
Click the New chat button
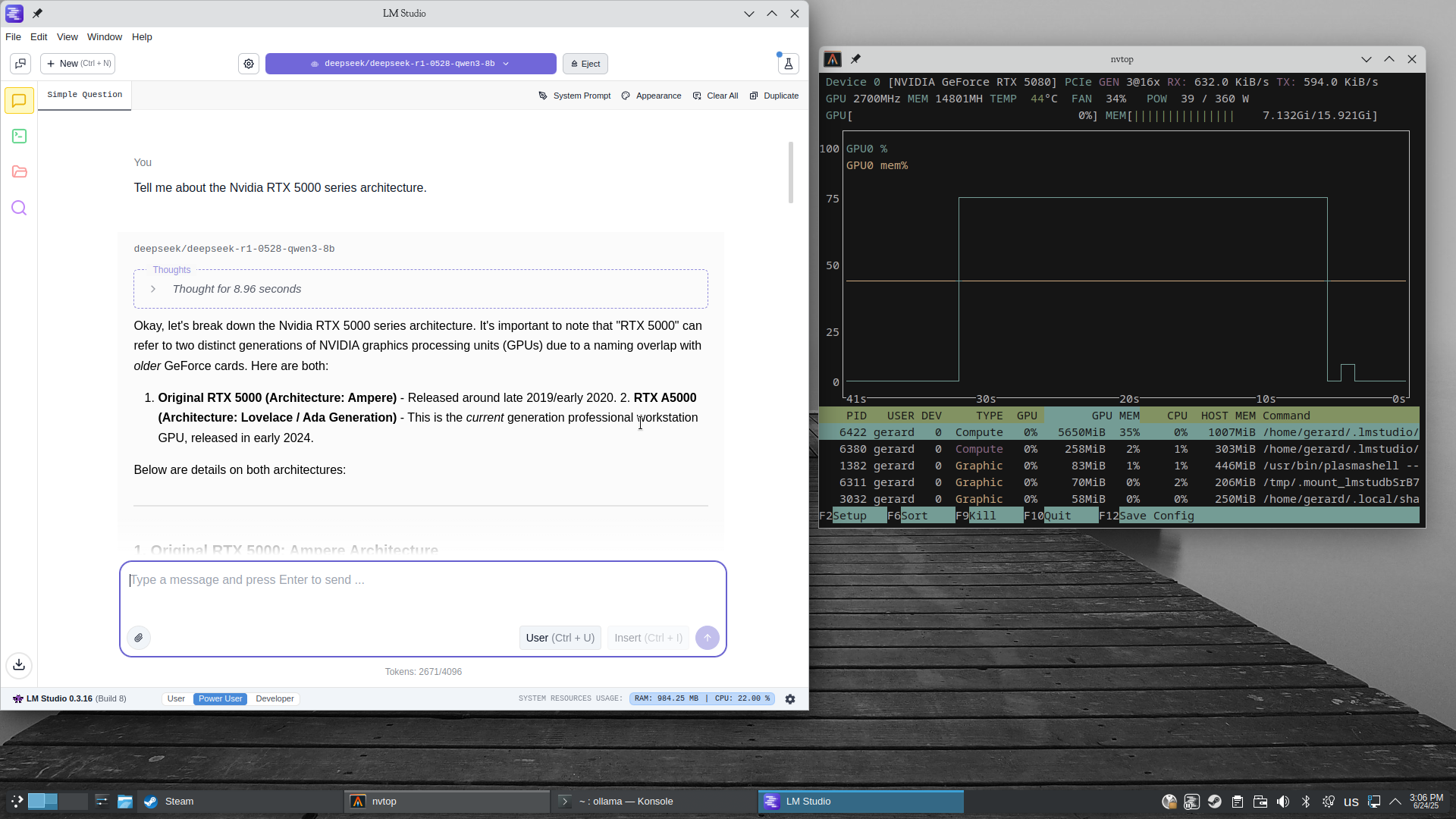point(78,64)
